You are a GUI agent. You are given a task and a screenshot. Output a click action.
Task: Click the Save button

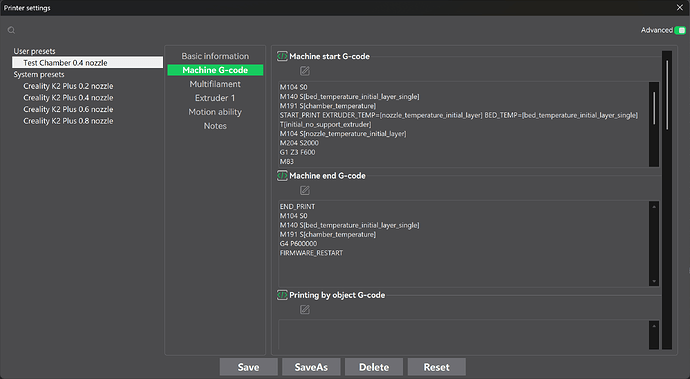(x=249, y=367)
